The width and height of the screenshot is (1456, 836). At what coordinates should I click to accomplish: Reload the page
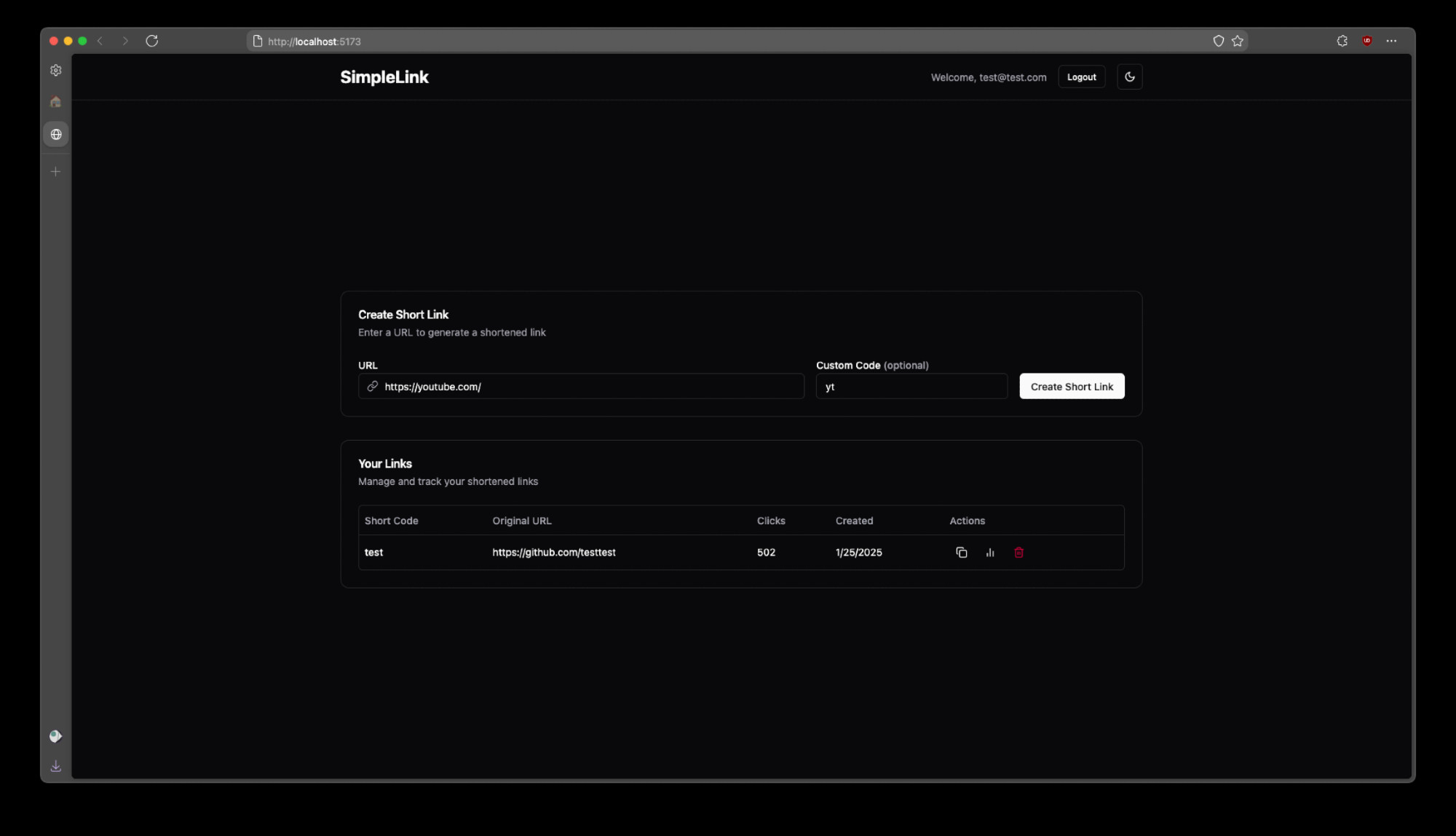[151, 42]
